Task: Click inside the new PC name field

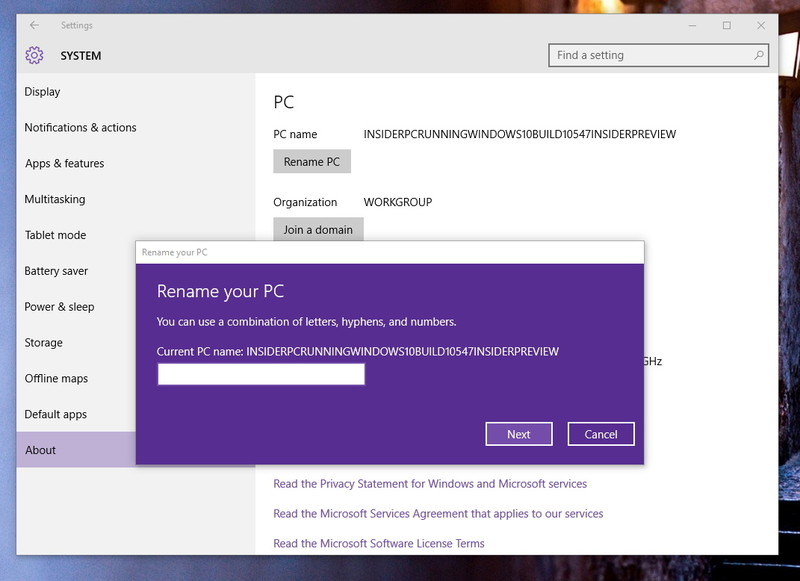Action: [x=261, y=374]
